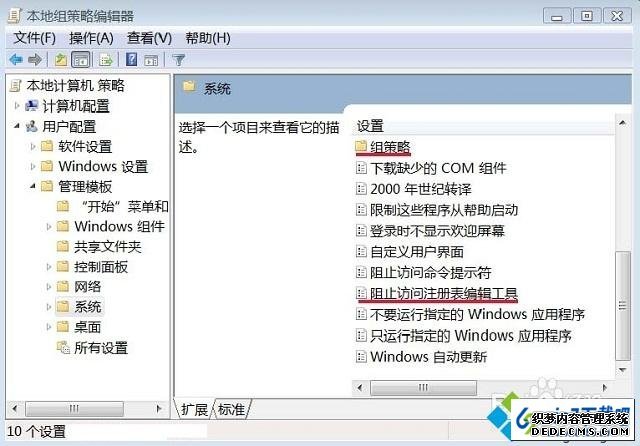Collapse the 用户配置 tree node
Image resolution: width=640 pixels, height=446 pixels.
click(x=17, y=126)
